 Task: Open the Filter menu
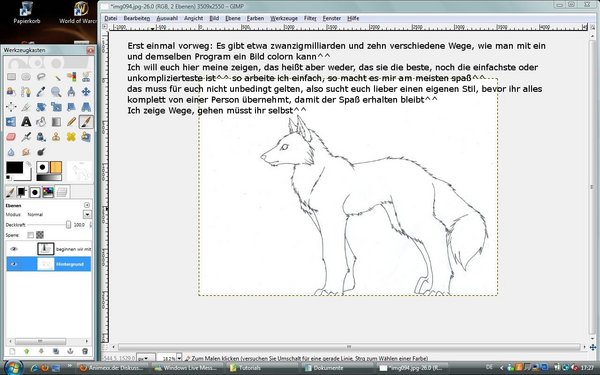(310, 18)
